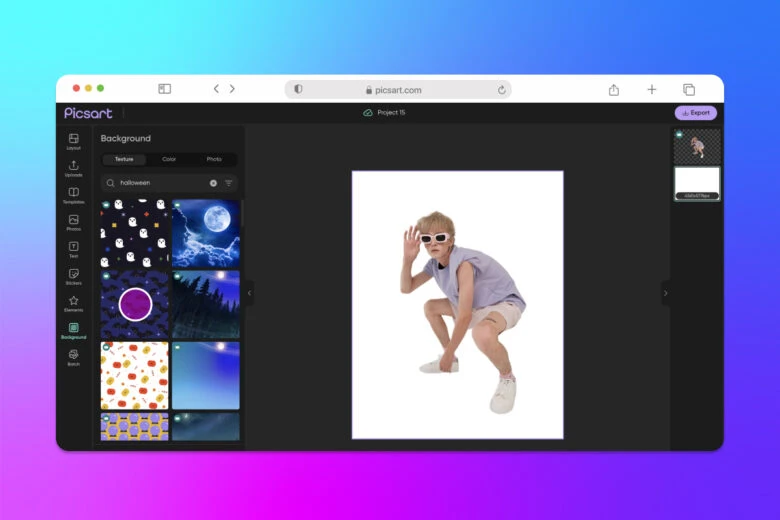Screen dimensions: 780x520
Task: Collapse the right layers panel chevron
Action: pyautogui.click(x=665, y=293)
